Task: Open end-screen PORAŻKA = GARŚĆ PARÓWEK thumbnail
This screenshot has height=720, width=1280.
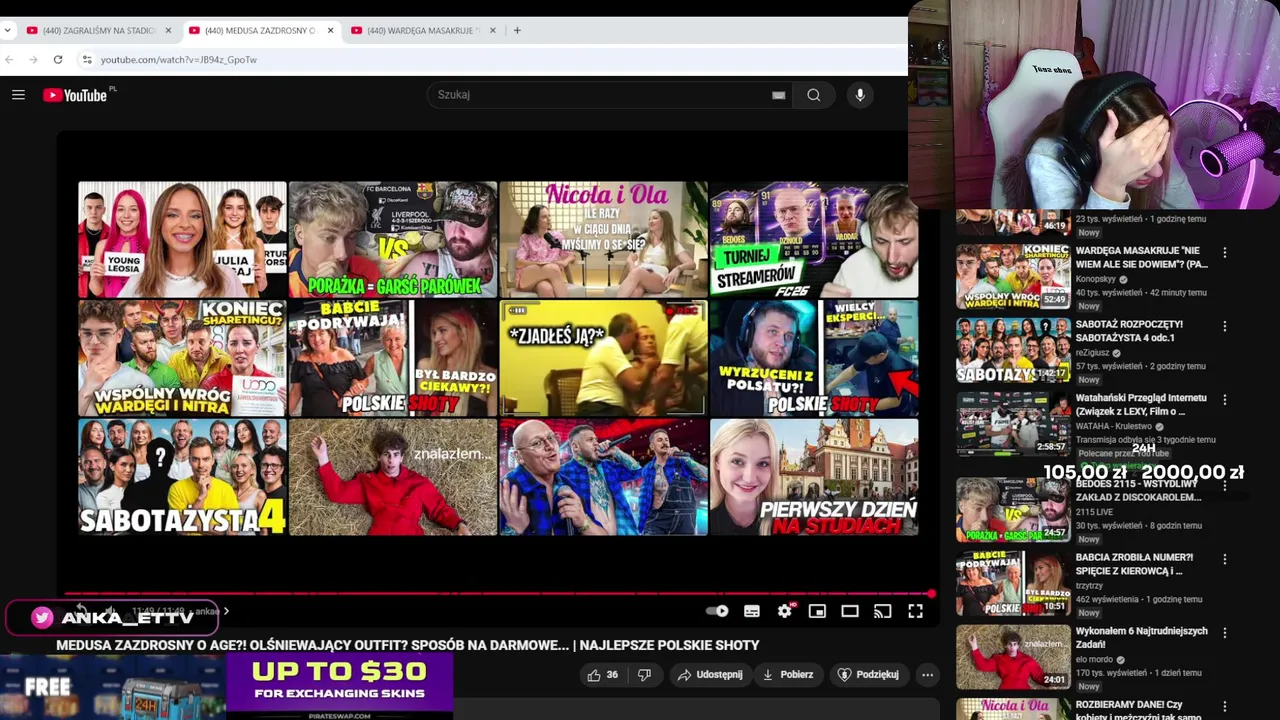Action: [393, 240]
